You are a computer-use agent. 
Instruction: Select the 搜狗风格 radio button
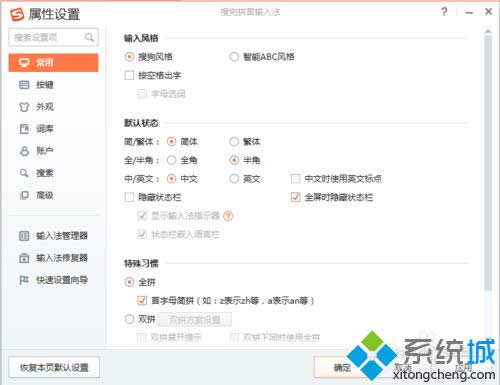129,57
